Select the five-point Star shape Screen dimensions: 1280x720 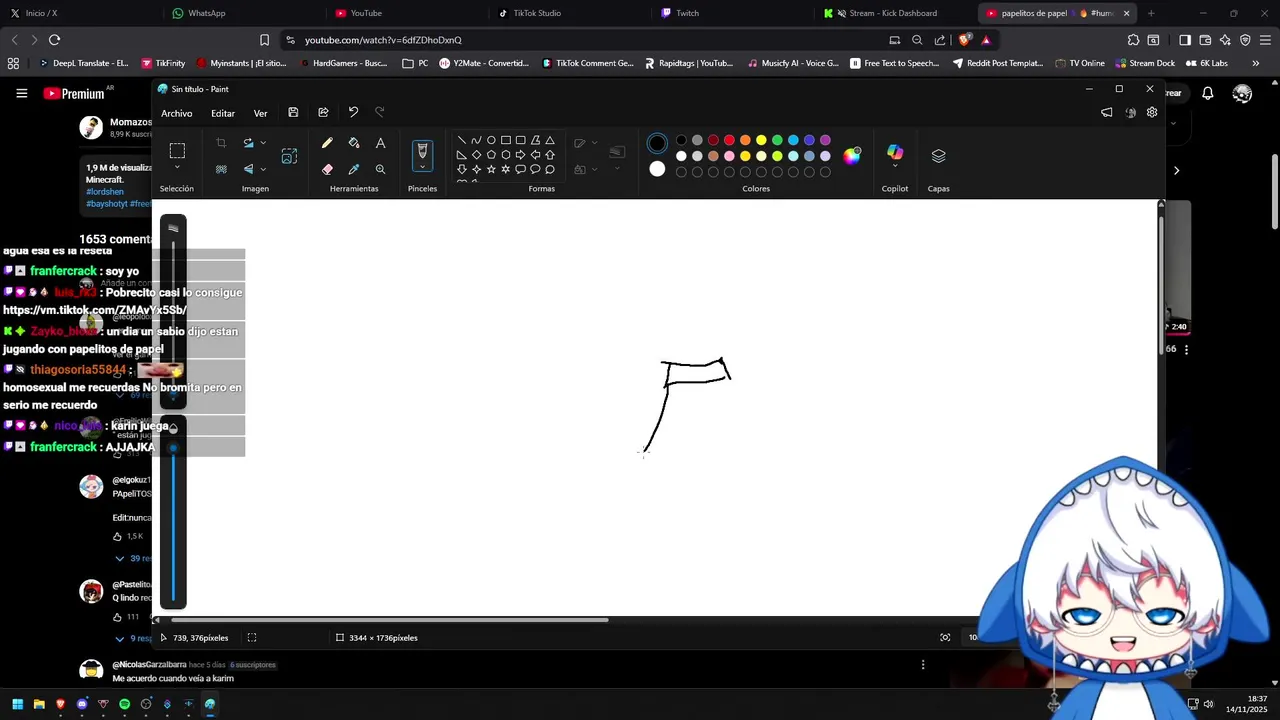coord(491,169)
